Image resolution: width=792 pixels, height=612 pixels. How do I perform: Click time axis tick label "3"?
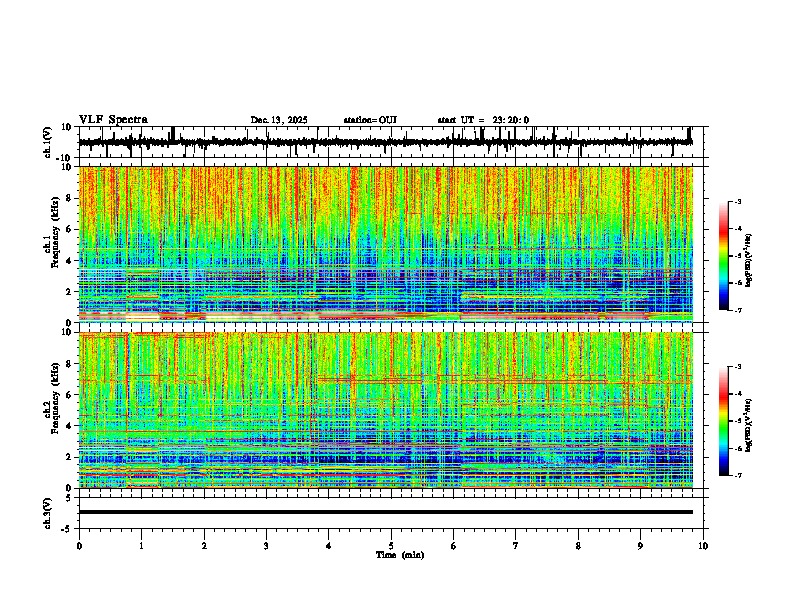266,546
